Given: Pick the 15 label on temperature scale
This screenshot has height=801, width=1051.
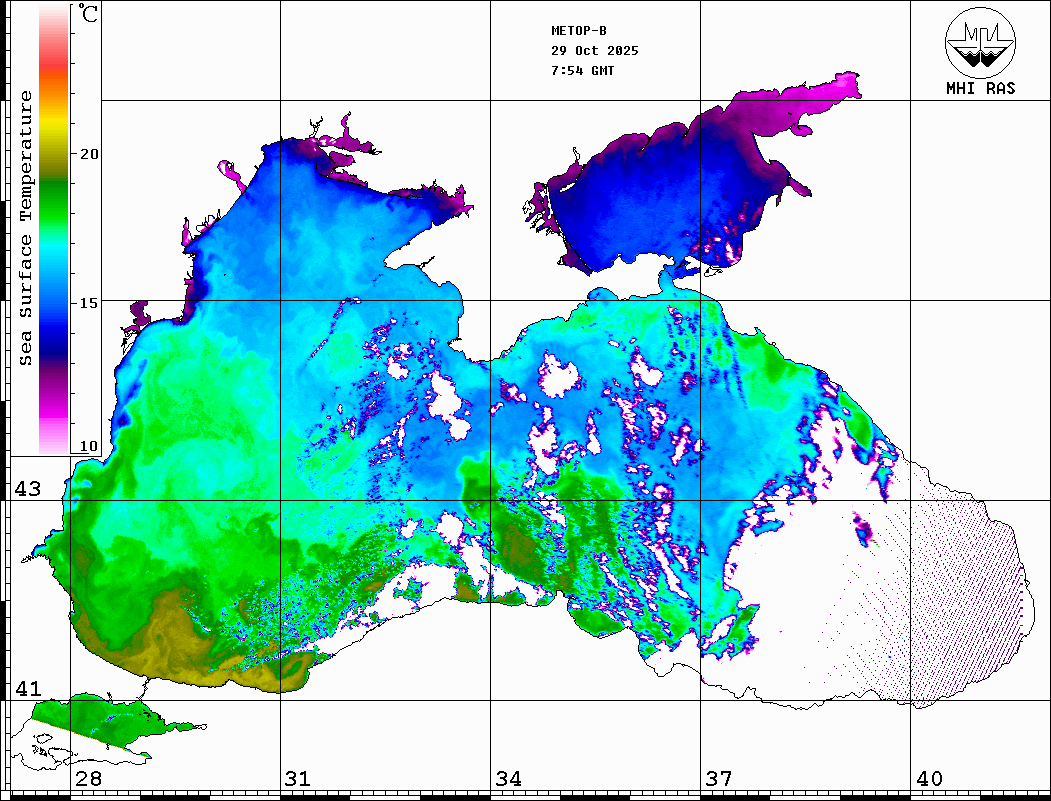Looking at the screenshot, I should 89,302.
